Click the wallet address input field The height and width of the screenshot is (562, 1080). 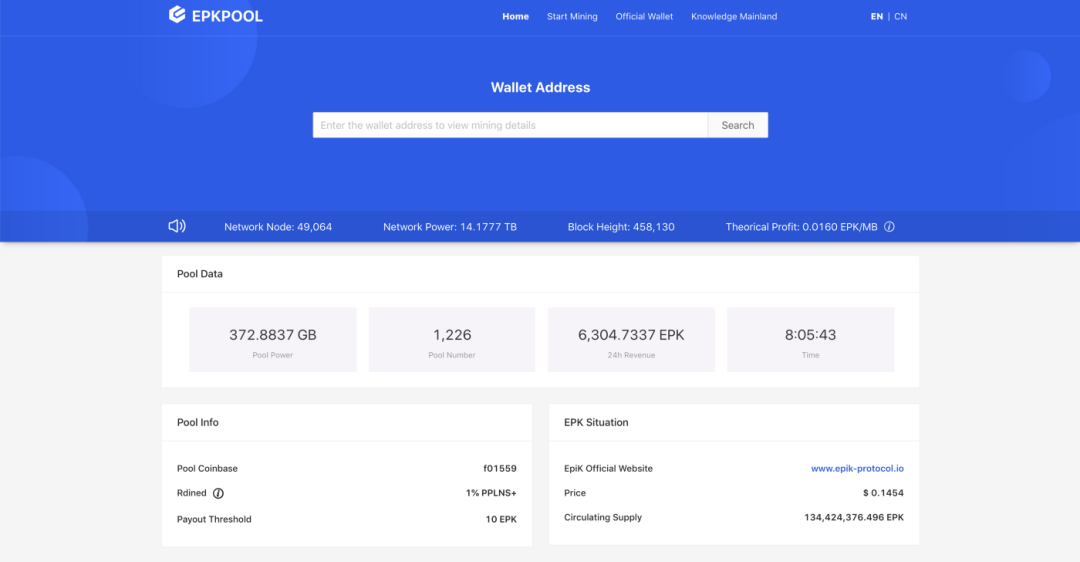tap(510, 125)
